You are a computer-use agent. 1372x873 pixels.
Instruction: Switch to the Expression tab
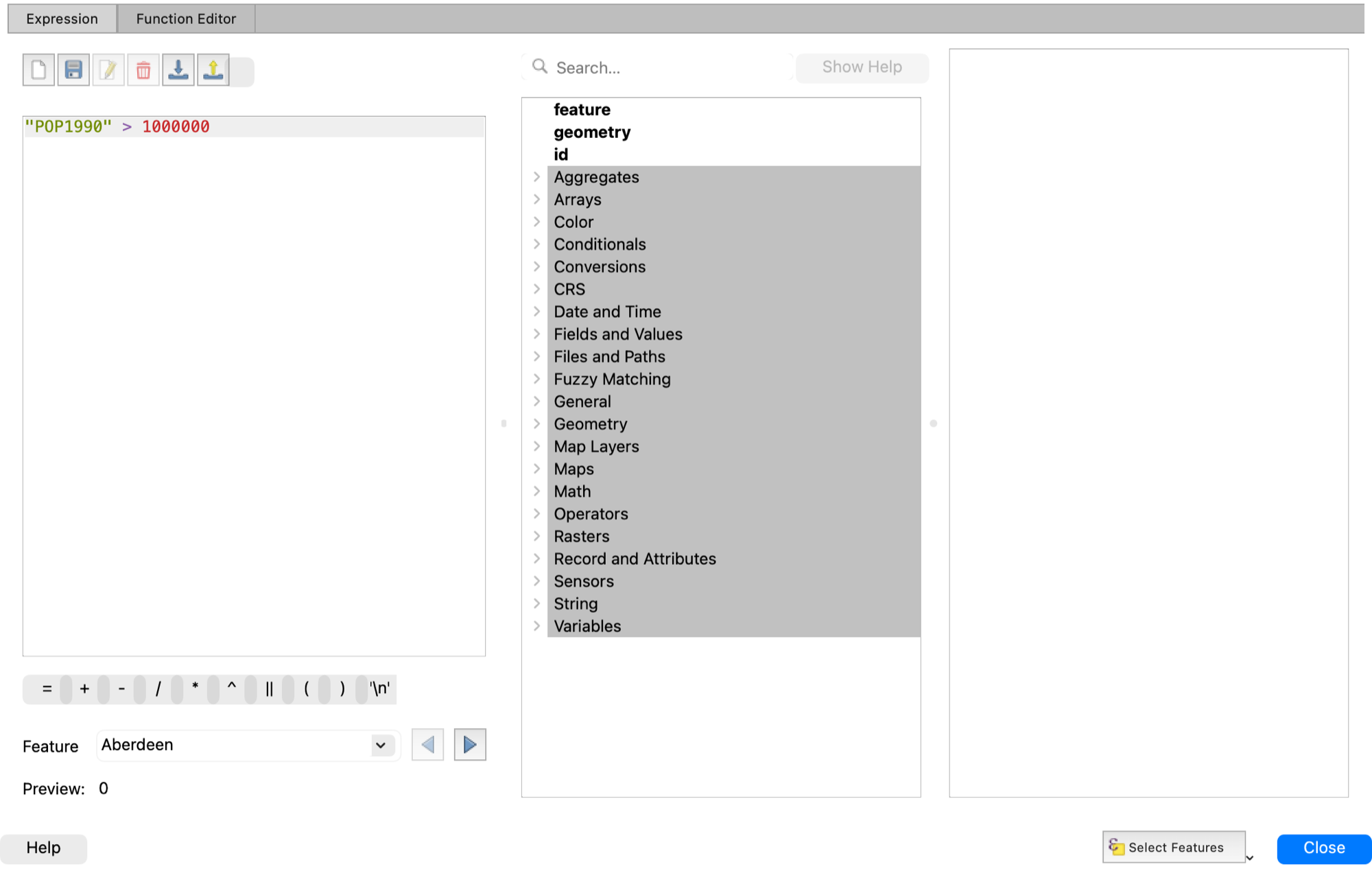coord(62,19)
